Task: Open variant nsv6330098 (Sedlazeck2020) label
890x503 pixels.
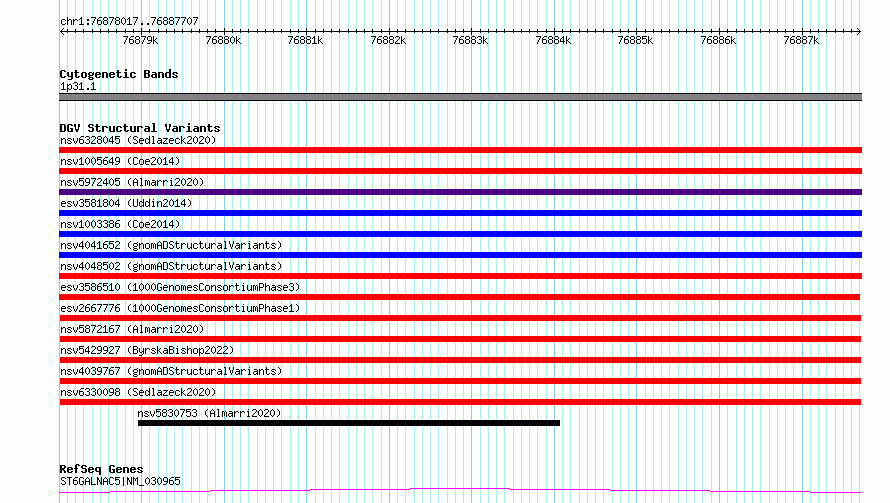Action: (138, 392)
